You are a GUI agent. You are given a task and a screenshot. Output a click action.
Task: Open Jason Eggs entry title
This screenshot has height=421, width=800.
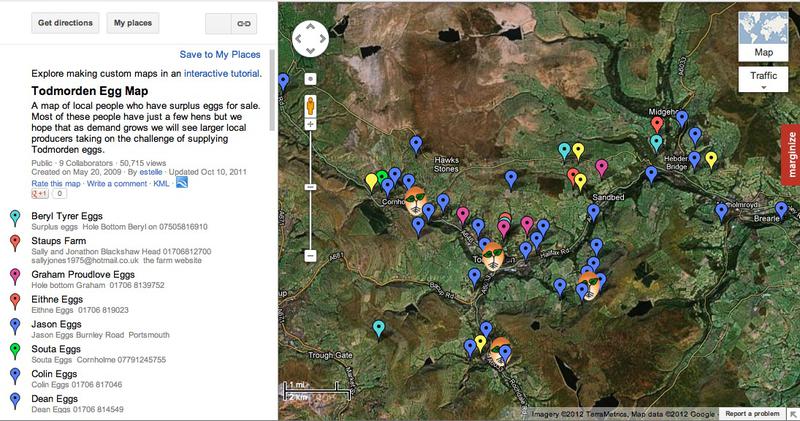click(x=56, y=324)
